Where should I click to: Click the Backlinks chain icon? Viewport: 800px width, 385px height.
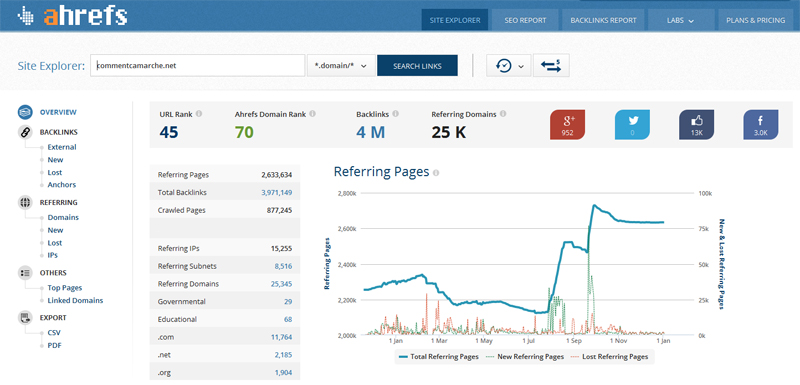[25, 132]
